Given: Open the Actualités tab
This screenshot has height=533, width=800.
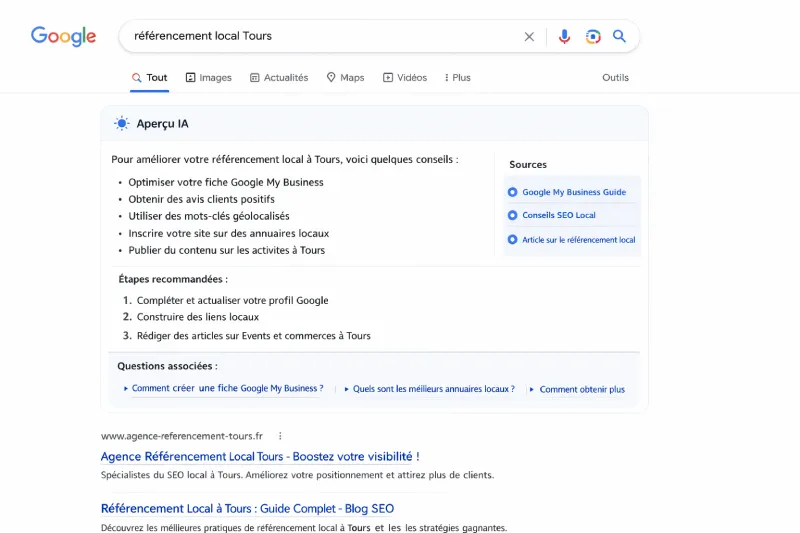Looking at the screenshot, I should [279, 78].
